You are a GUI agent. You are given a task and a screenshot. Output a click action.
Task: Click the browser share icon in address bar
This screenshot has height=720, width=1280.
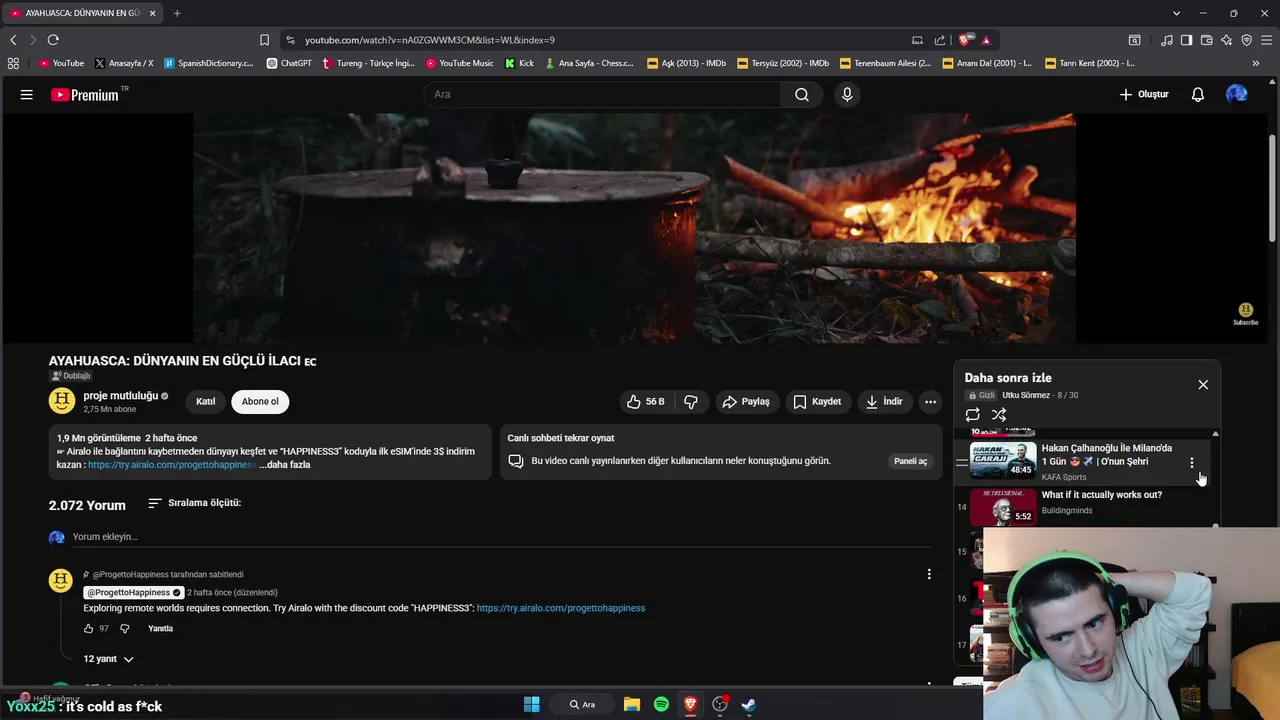(940, 40)
